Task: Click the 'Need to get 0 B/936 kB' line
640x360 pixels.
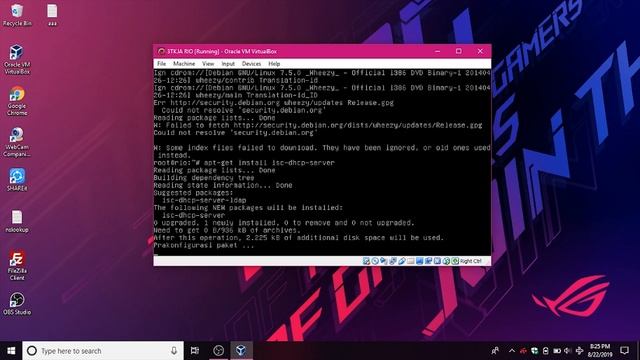Action: pyautogui.click(x=227, y=230)
